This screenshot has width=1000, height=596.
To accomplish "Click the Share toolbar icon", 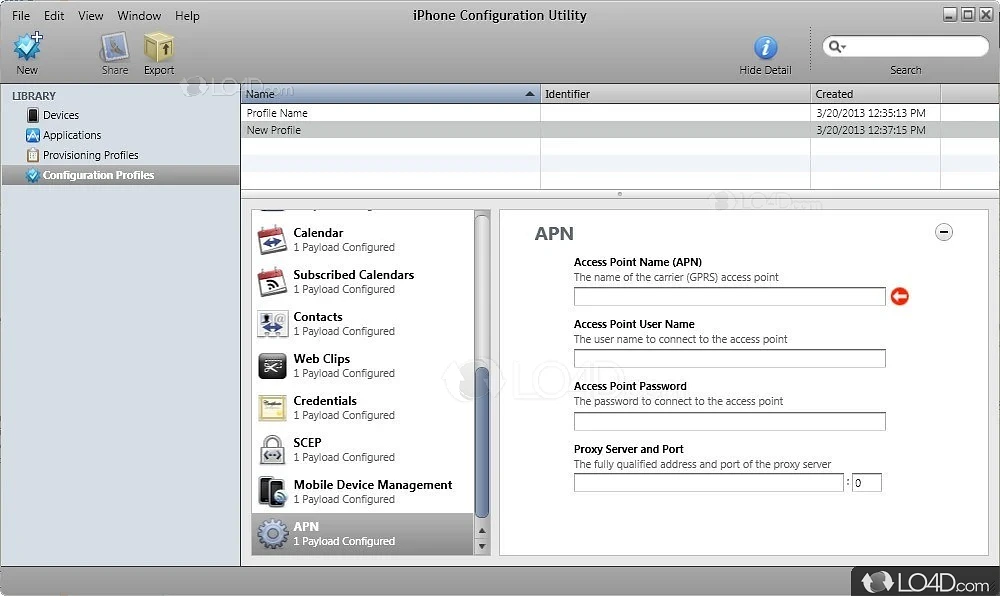I will coord(114,47).
